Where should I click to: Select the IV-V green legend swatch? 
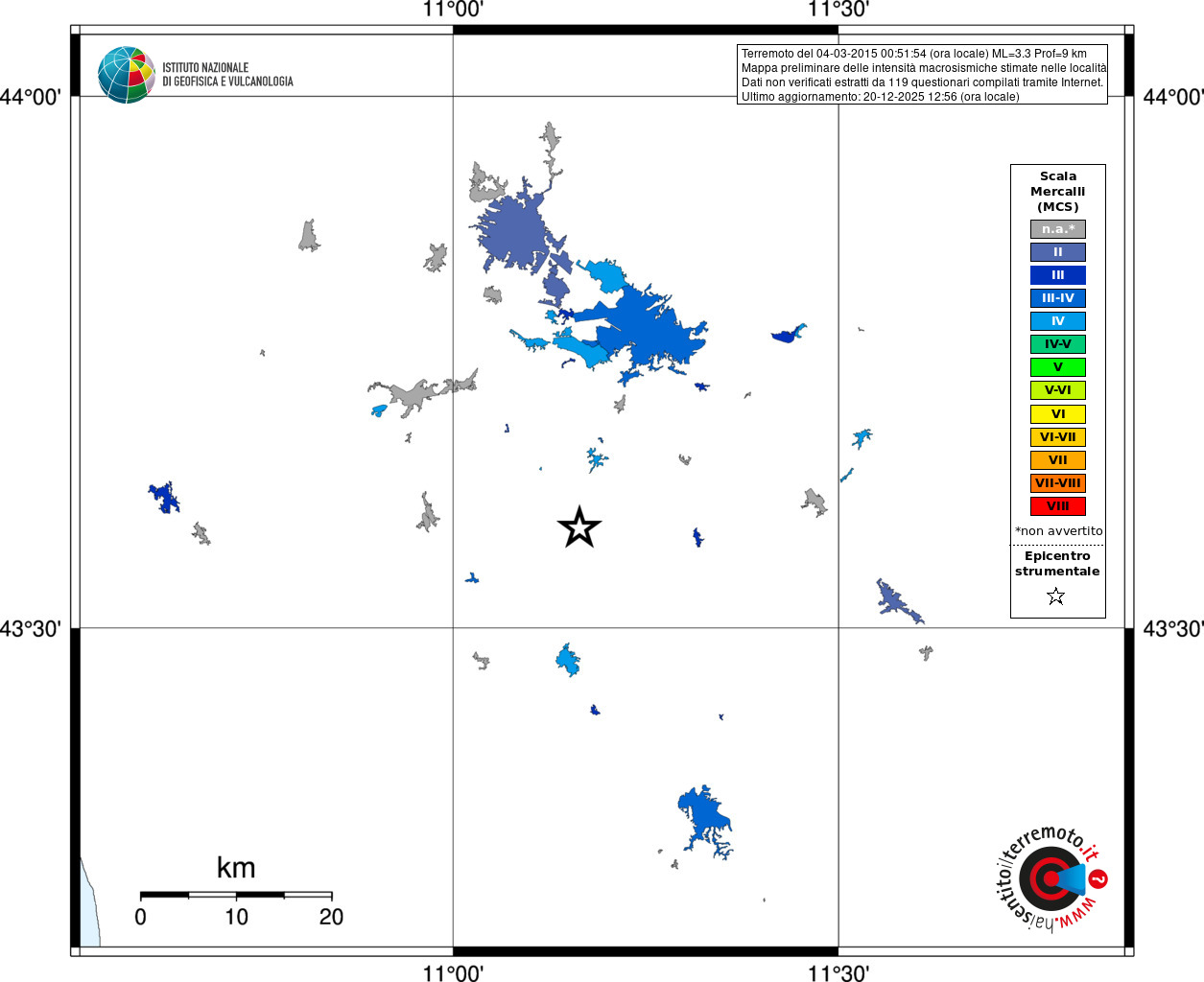pos(1058,344)
